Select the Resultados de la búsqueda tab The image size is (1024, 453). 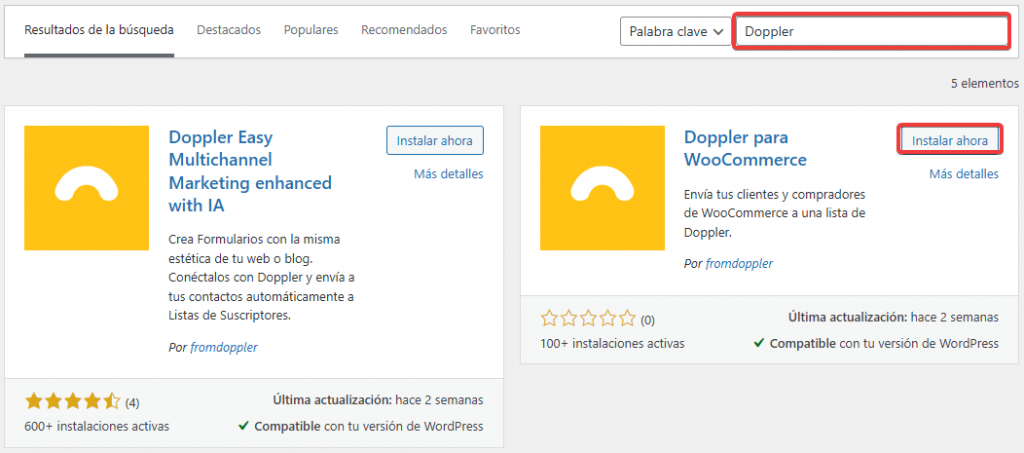click(x=99, y=30)
